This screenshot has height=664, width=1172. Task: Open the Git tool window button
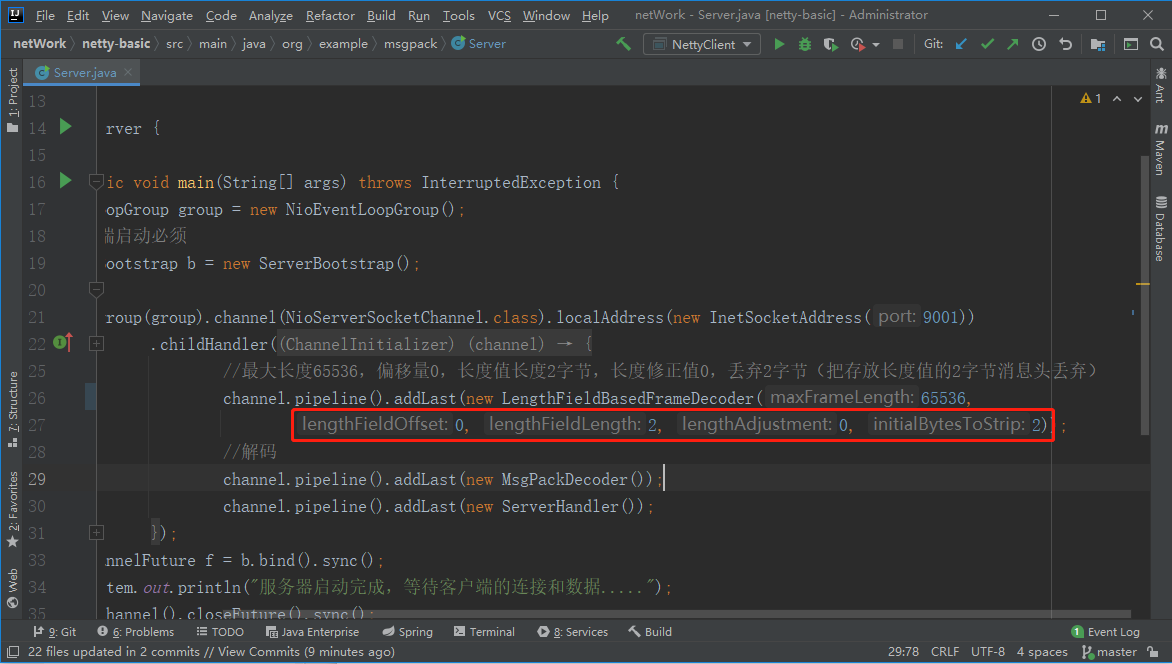coord(55,632)
